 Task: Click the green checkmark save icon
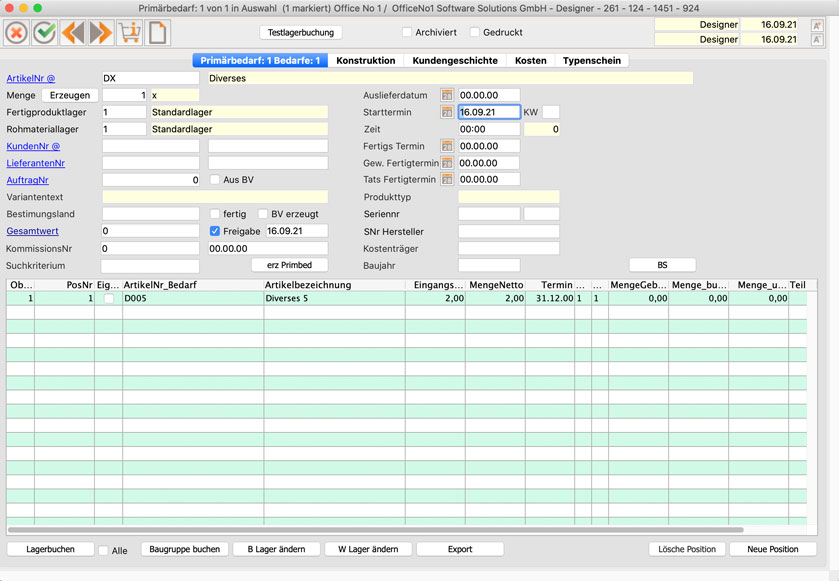pyautogui.click(x=45, y=33)
